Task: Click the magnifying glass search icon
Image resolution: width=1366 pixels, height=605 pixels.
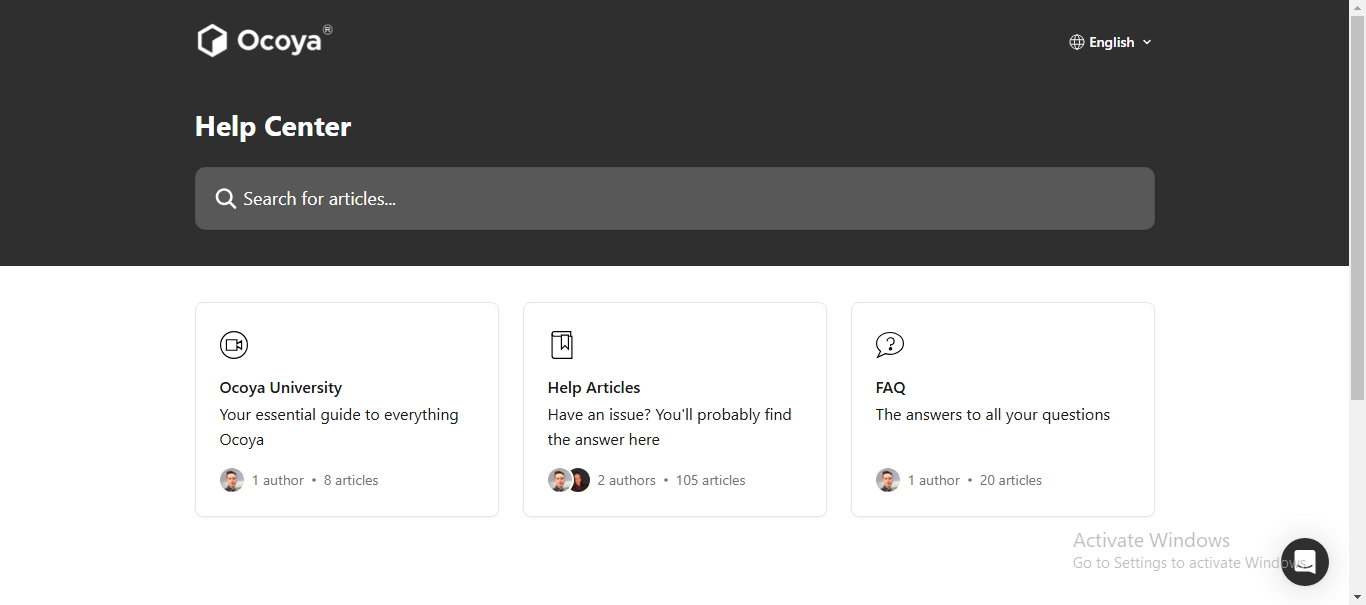Action: [226, 199]
